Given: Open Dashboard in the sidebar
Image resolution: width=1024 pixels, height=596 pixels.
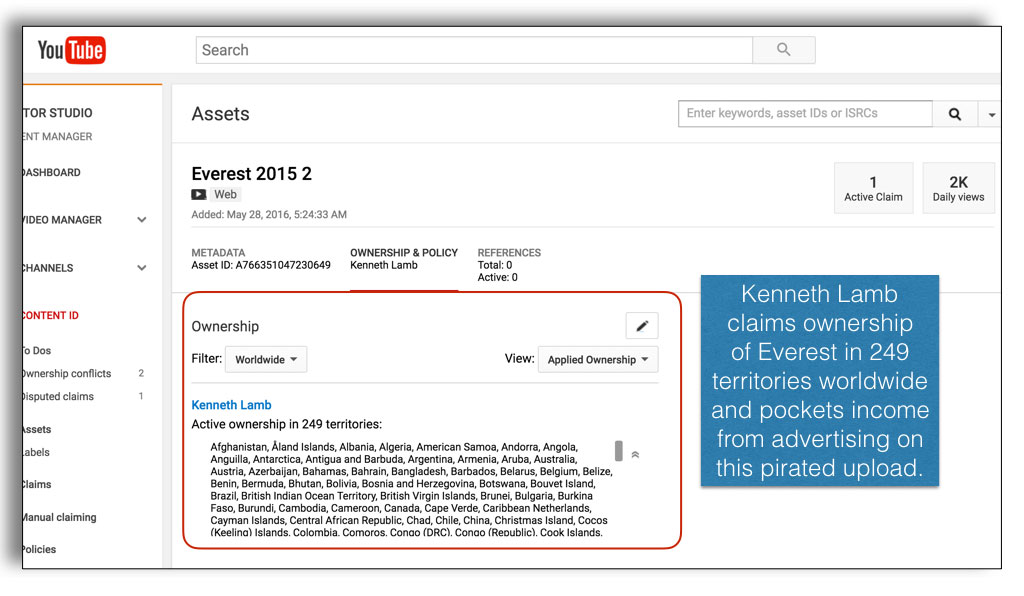Looking at the screenshot, I should [52, 172].
